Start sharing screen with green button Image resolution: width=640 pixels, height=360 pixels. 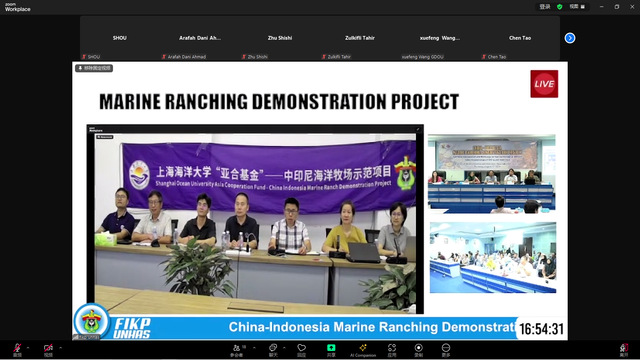[331, 349]
